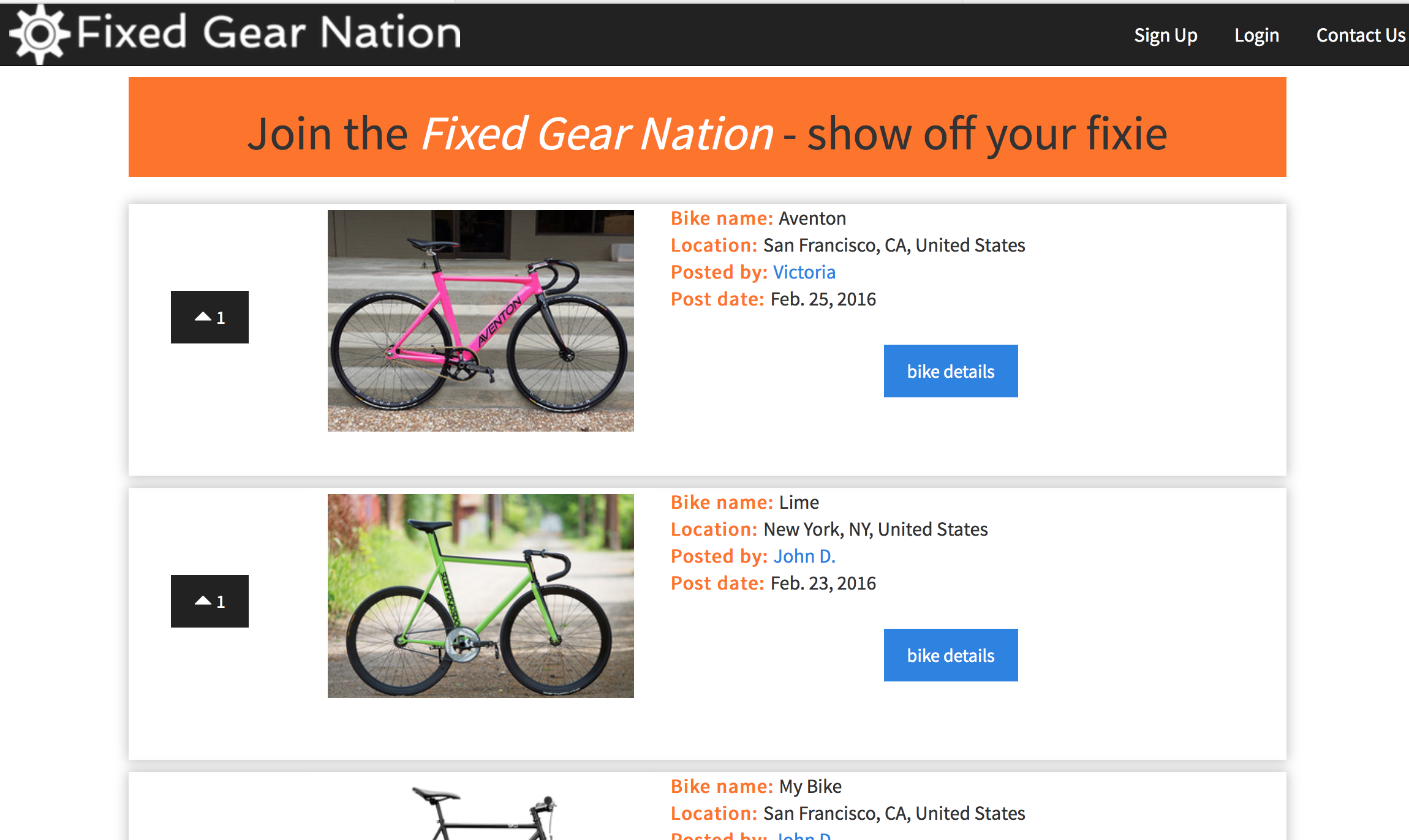View bike details for the Lime bike
The image size is (1409, 840).
pyautogui.click(x=950, y=654)
